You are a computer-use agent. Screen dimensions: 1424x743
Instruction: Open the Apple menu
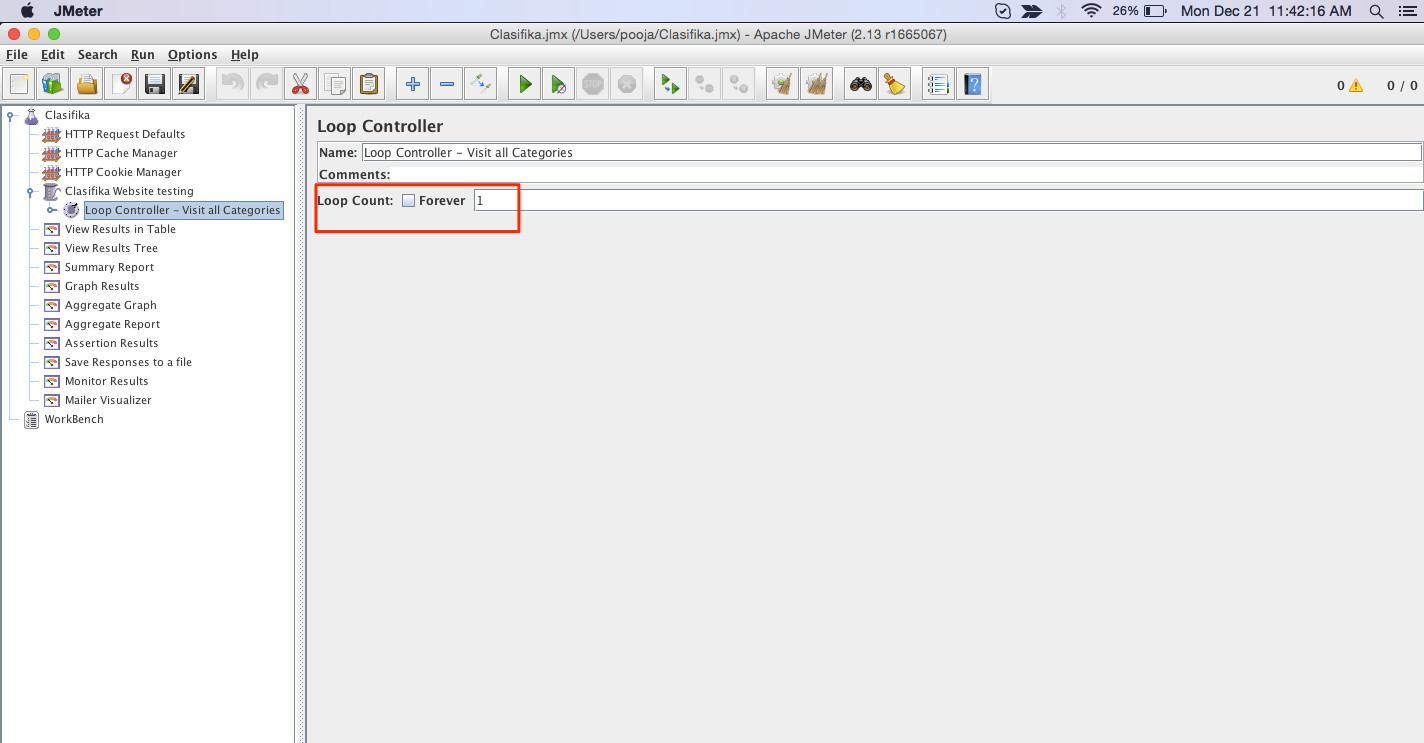27,11
